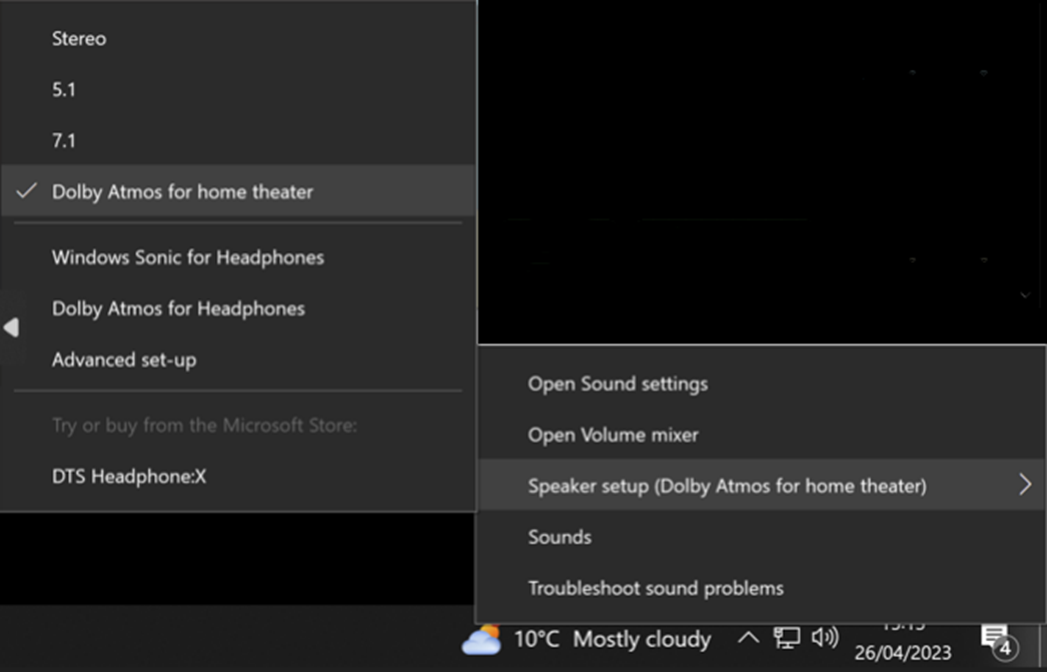
Task: Click the left arrow on the submenu edge
Action: pyautogui.click(x=11, y=328)
